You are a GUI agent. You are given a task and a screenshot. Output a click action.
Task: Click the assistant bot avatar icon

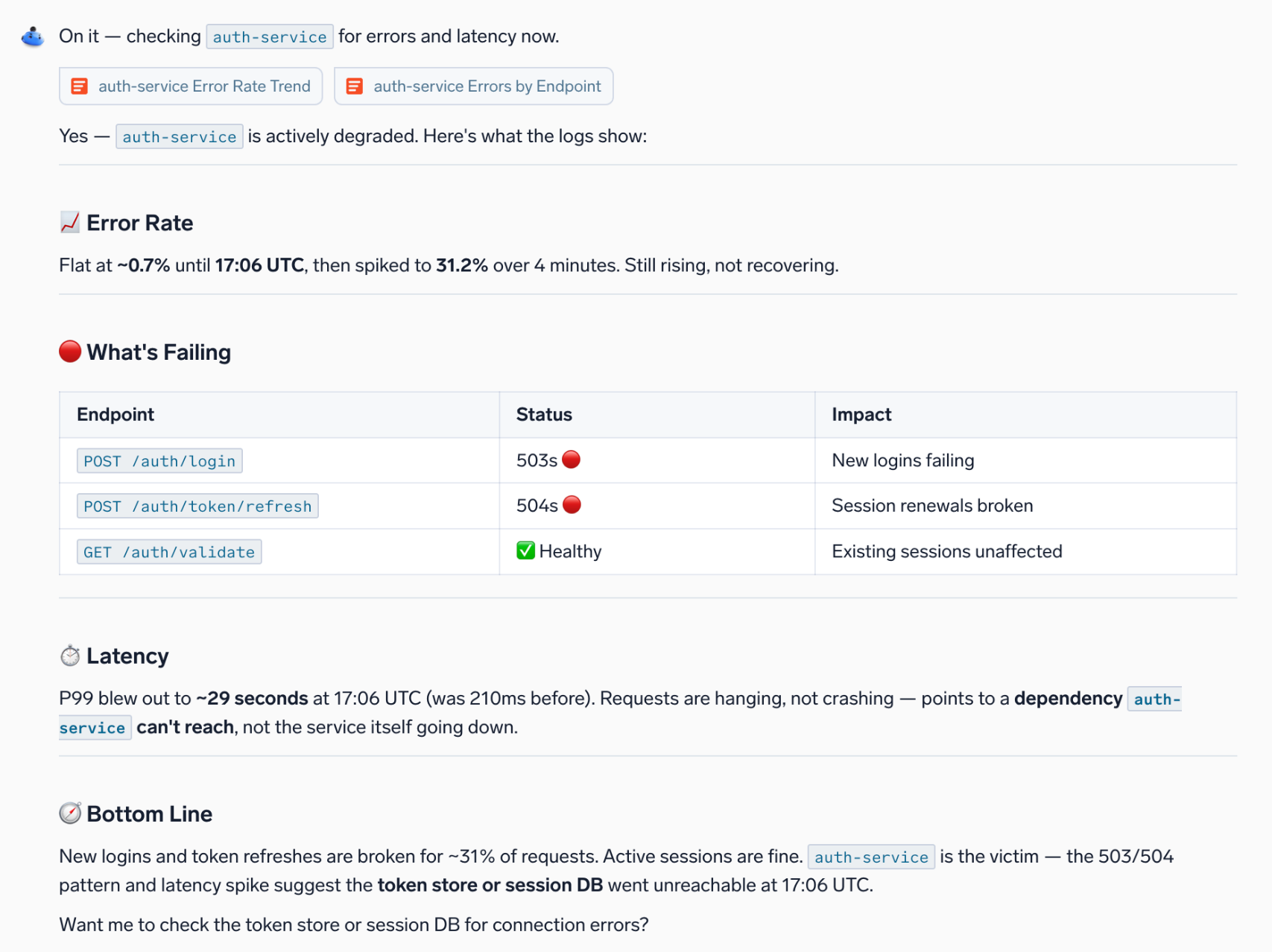pos(33,36)
